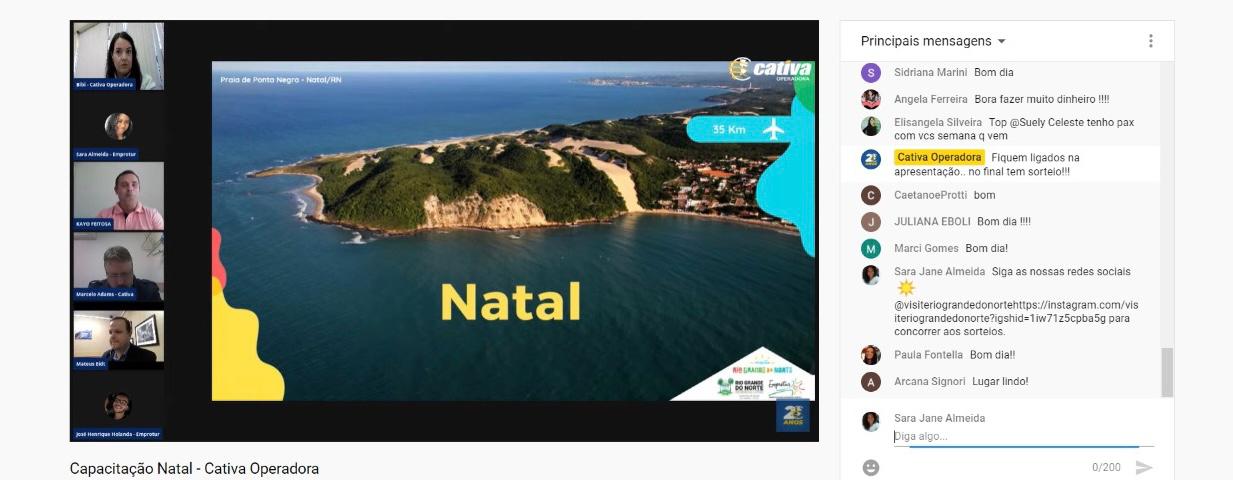Click the highlighted Cativa Operadora author name

pyautogui.click(x=939, y=157)
